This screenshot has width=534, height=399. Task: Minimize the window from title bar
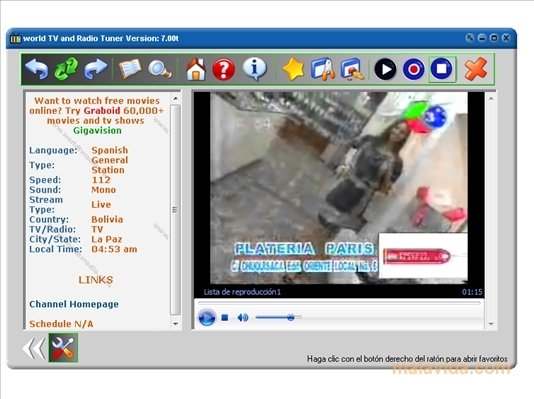482,38
